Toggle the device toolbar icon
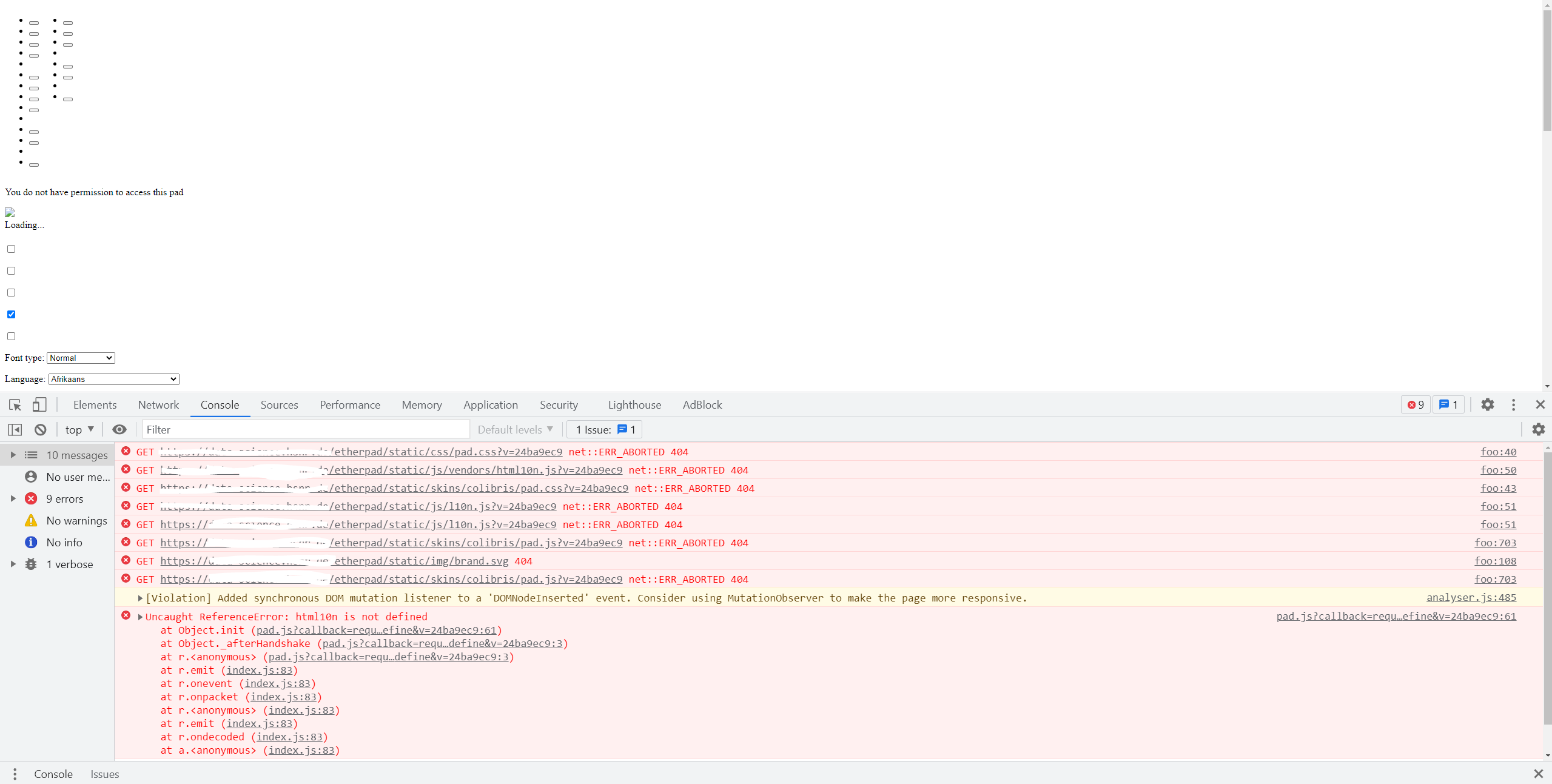The image size is (1552, 784). tap(39, 404)
